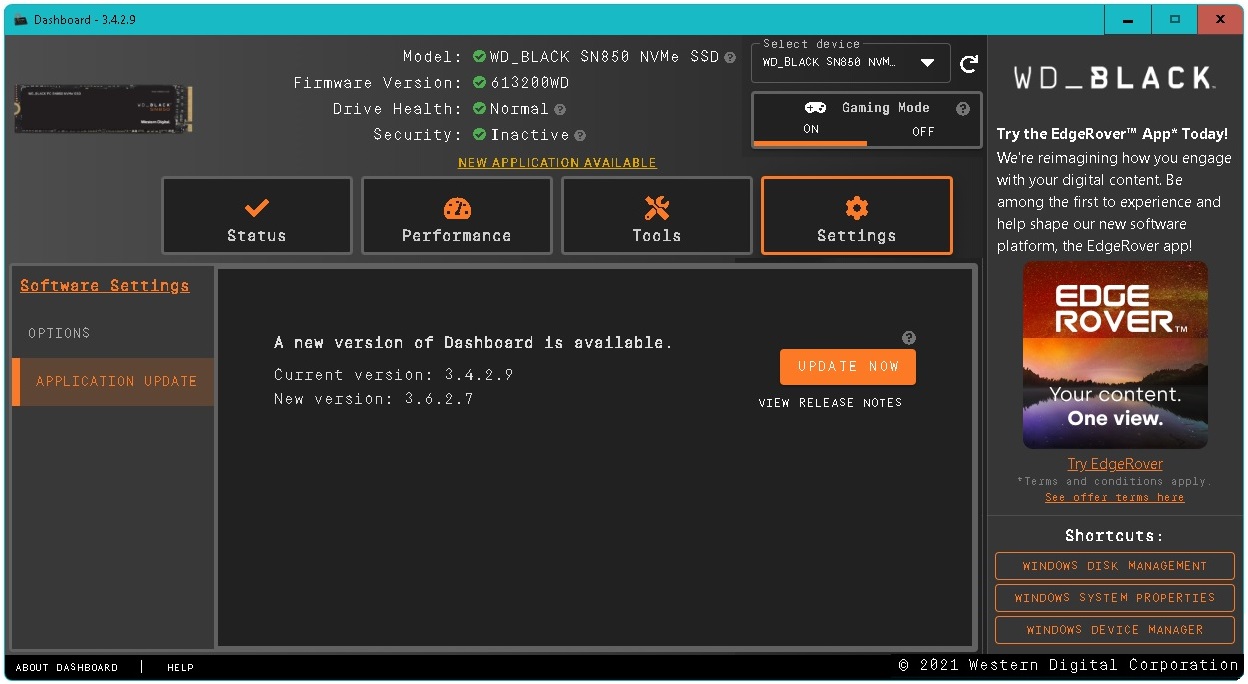Click the Western Digital Corporation copyright text
Screen dimensions: 1248x684
(1069, 665)
